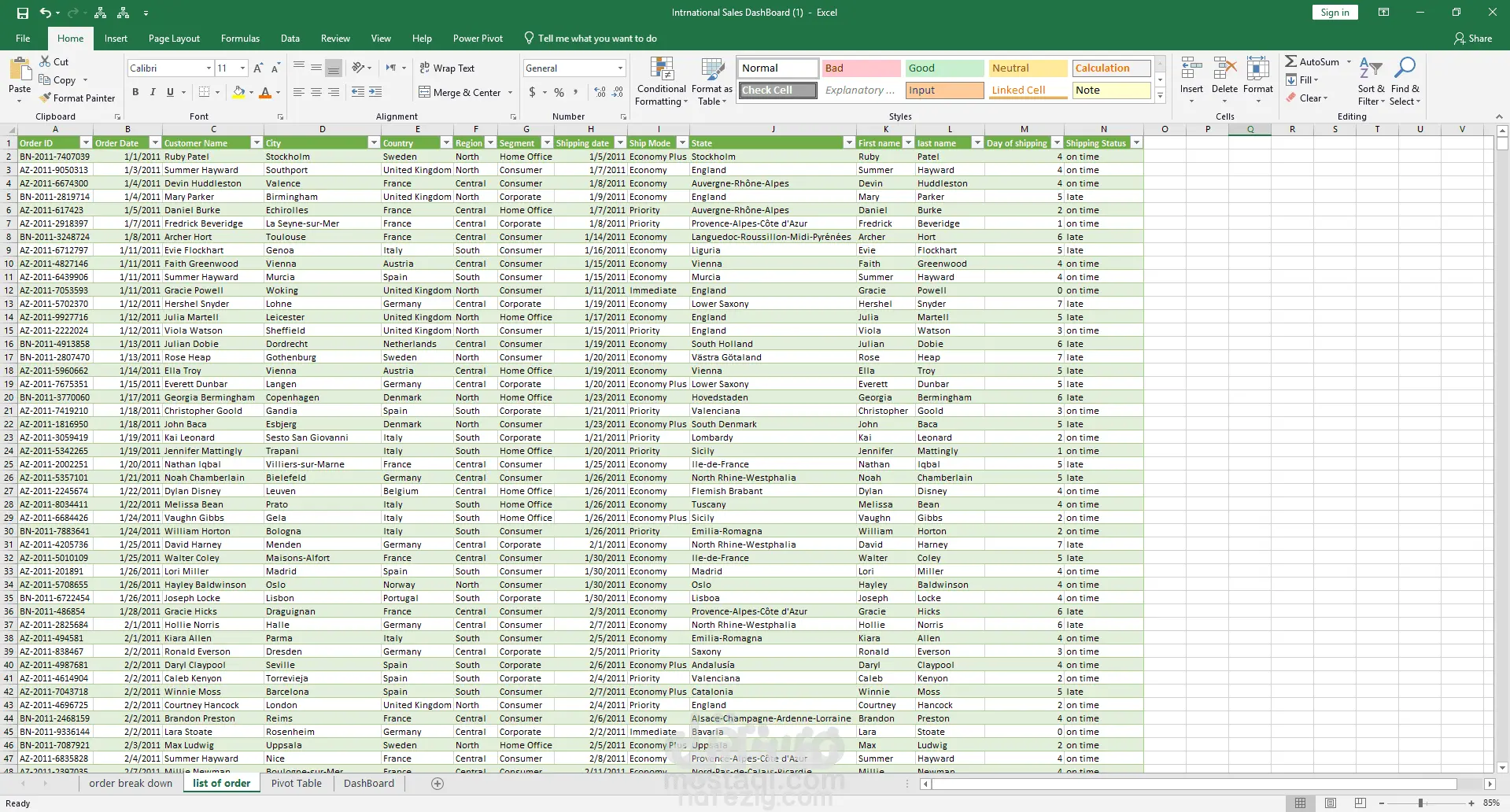The height and width of the screenshot is (812, 1510).
Task: Open Order ID column filter dropdown
Action: 86,142
